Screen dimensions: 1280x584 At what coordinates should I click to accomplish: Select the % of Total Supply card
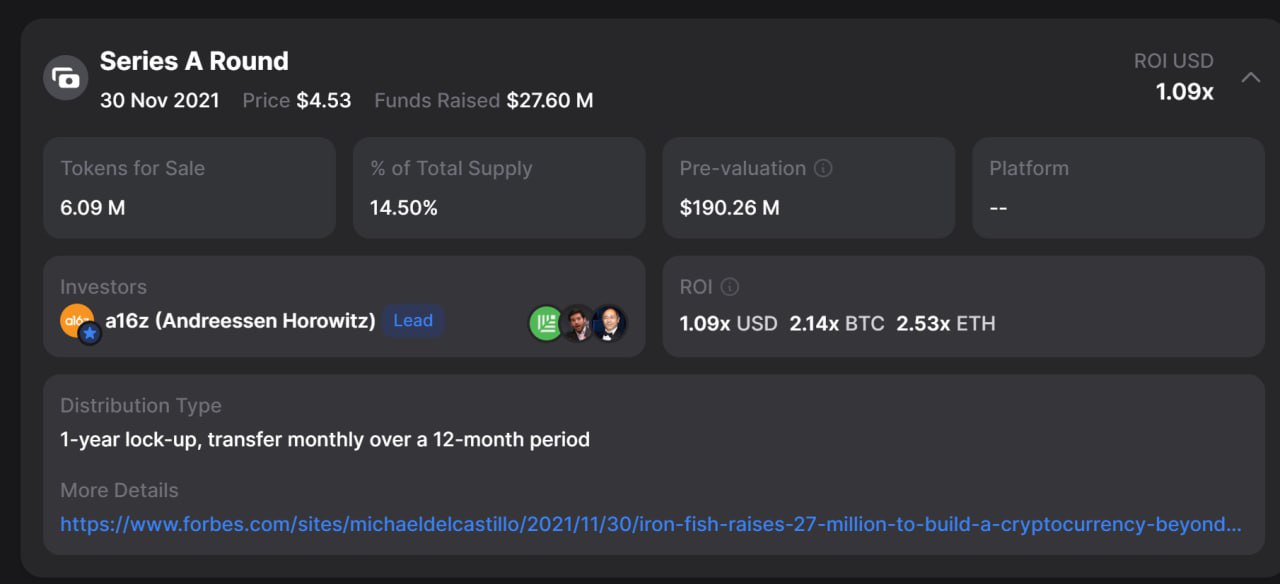click(499, 188)
